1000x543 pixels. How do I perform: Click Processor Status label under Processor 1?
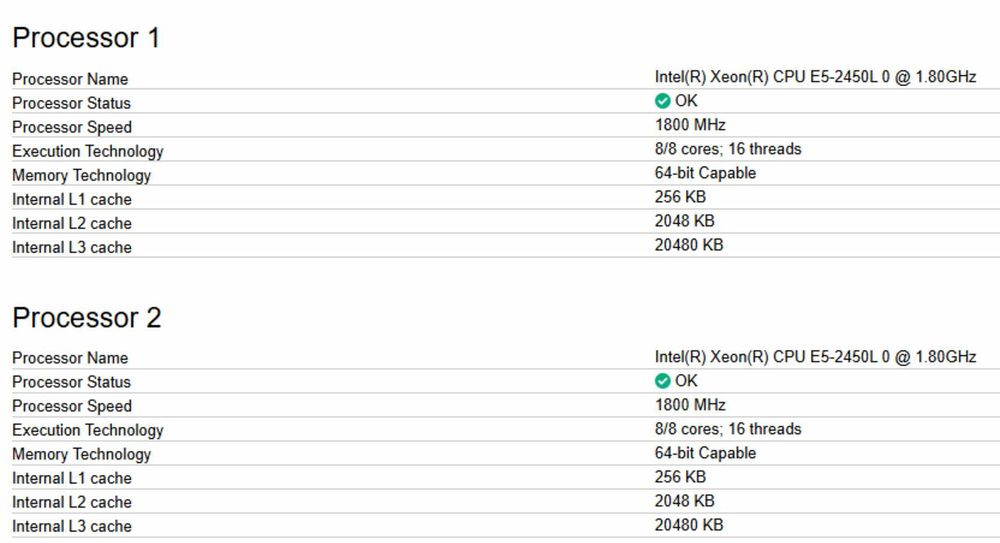(x=72, y=103)
